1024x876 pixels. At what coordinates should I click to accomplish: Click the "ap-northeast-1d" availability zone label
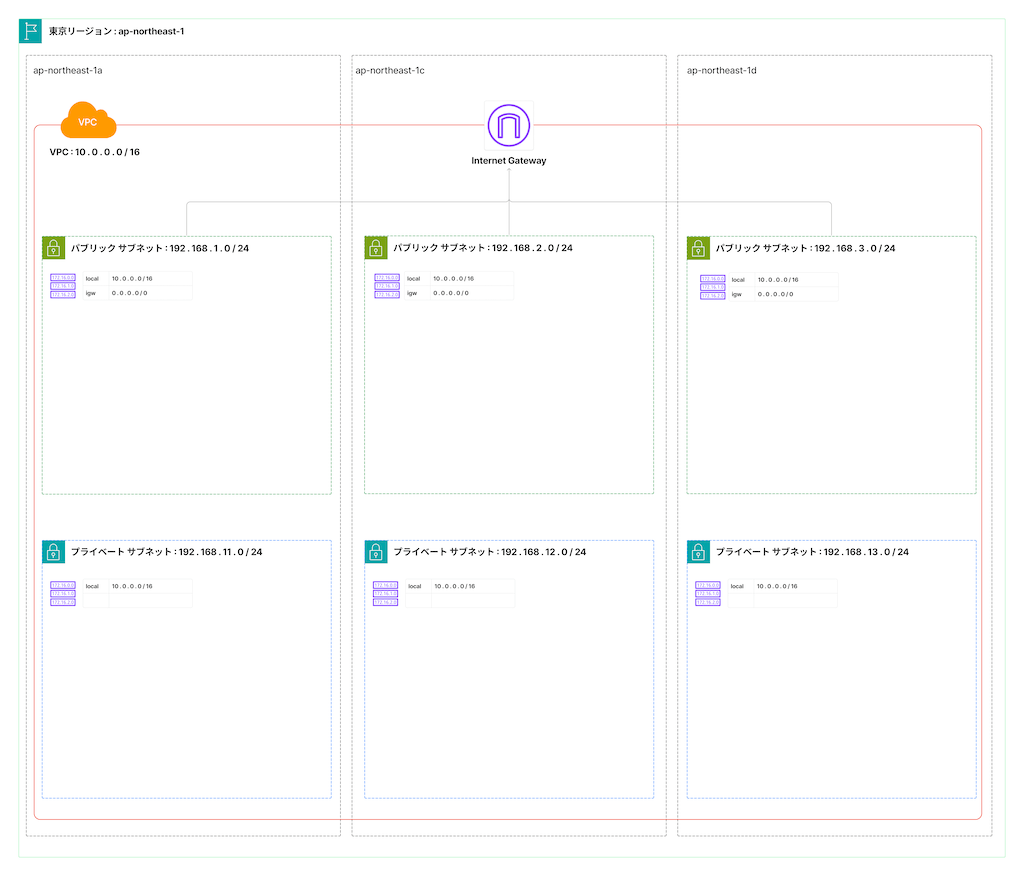[722, 71]
